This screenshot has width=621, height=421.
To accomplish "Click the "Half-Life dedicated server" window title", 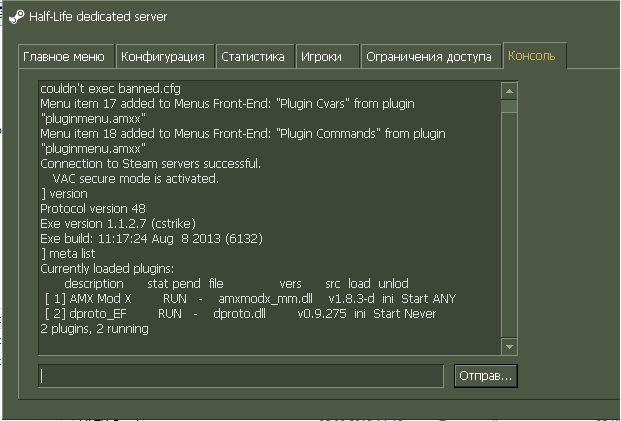I will pos(98,17).
